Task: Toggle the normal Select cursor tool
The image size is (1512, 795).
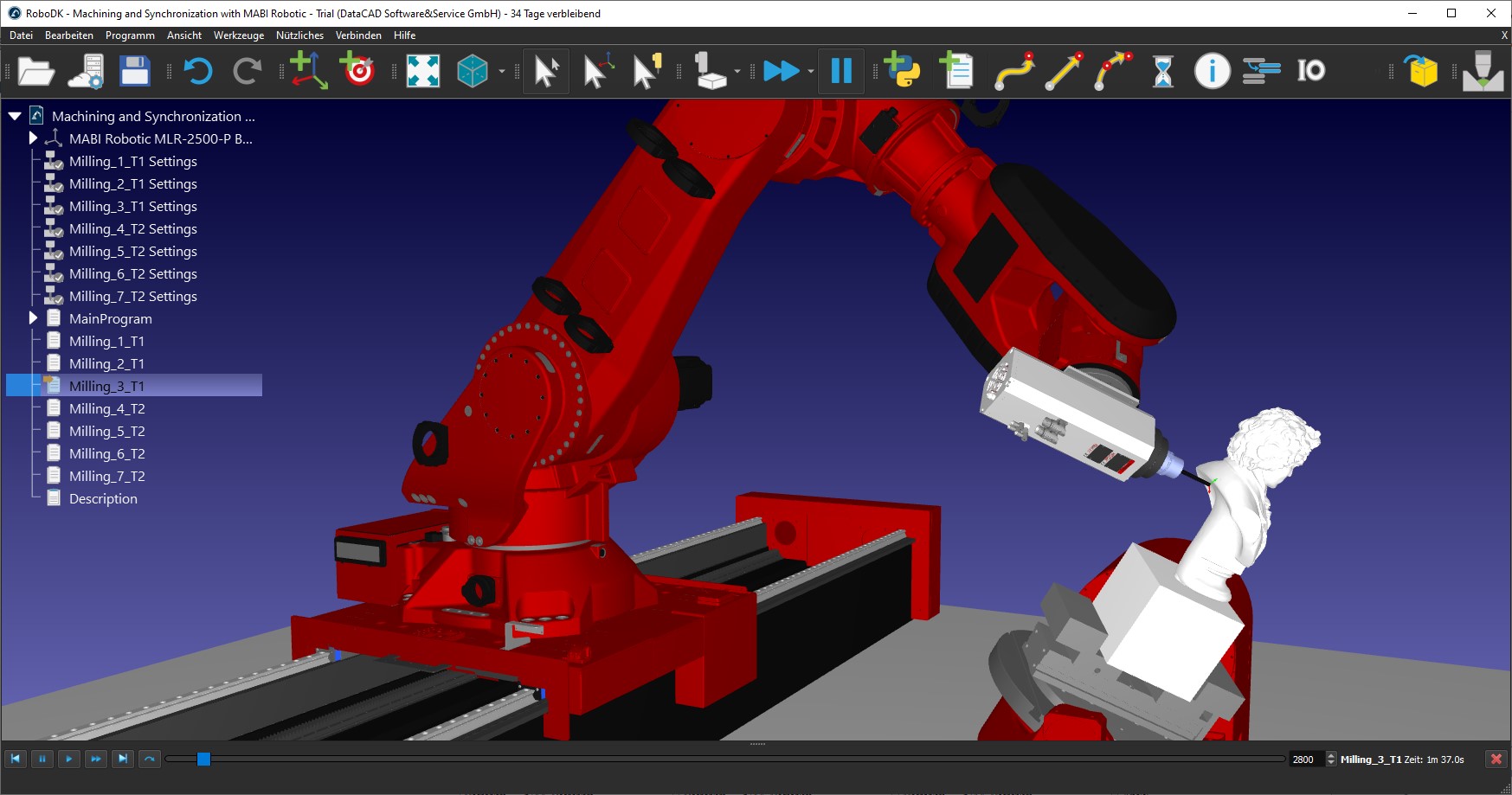Action: tap(545, 71)
